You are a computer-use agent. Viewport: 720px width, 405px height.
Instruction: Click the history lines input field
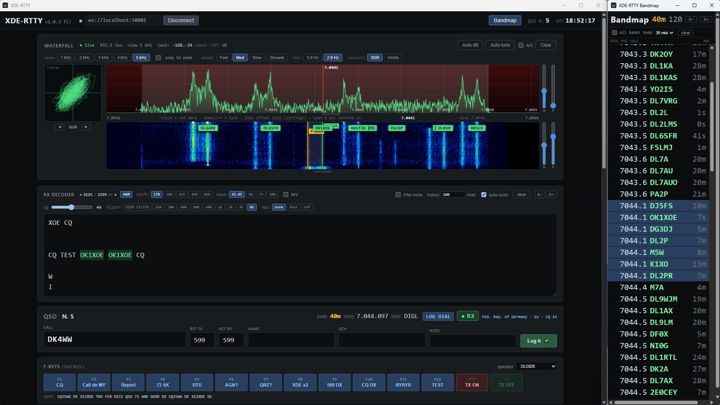coord(452,195)
